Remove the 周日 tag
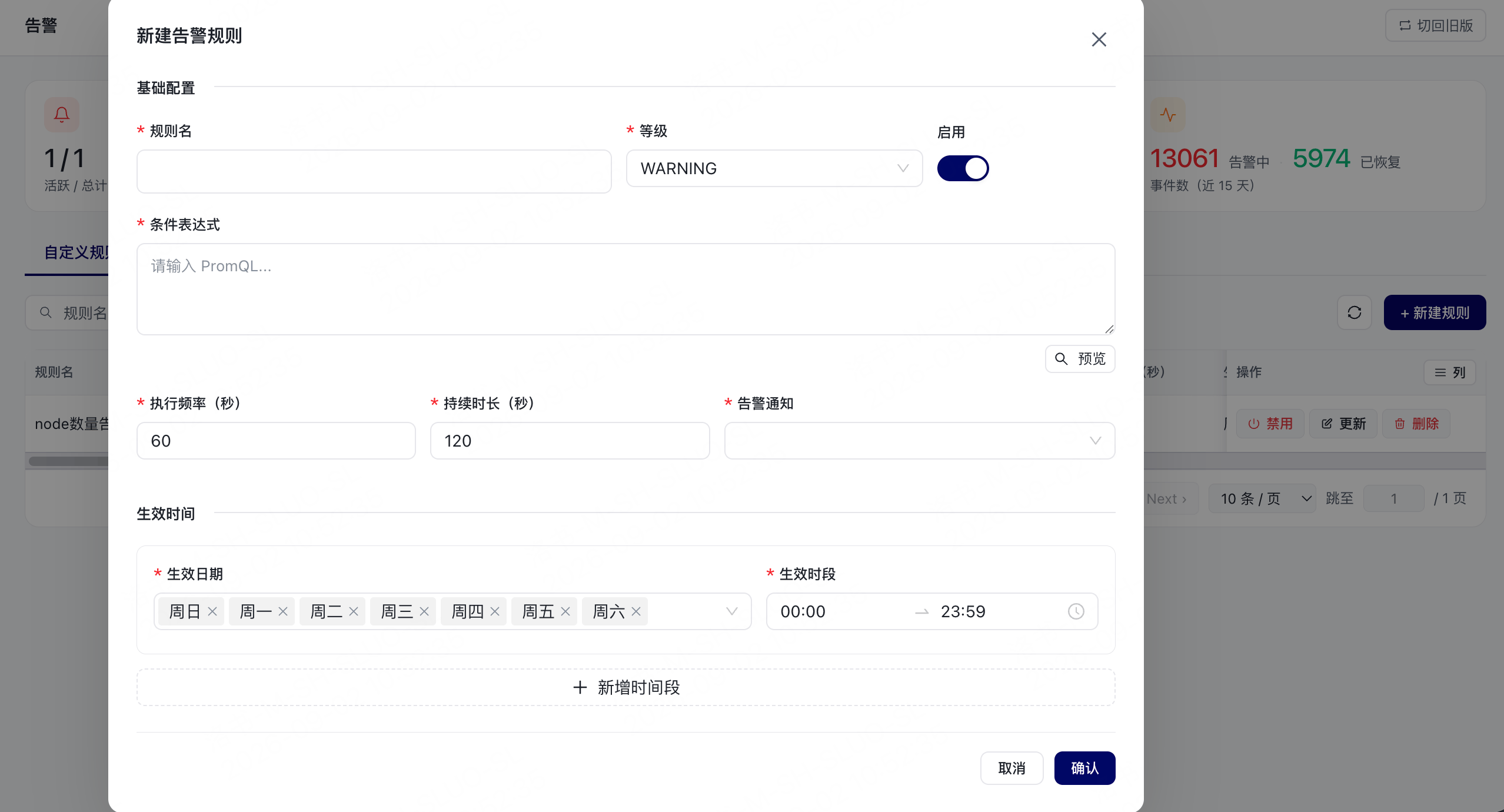1504x812 pixels. [212, 612]
